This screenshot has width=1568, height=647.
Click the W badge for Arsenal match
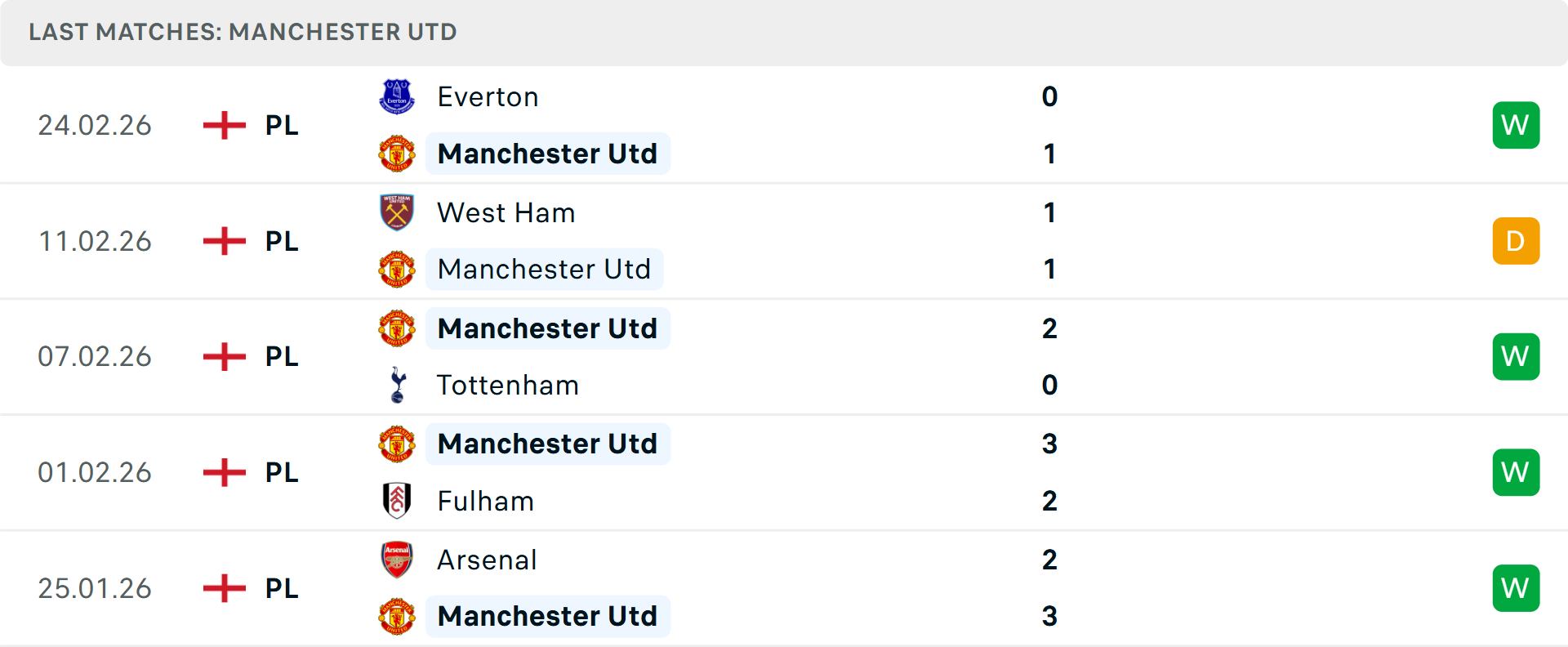tap(1516, 588)
